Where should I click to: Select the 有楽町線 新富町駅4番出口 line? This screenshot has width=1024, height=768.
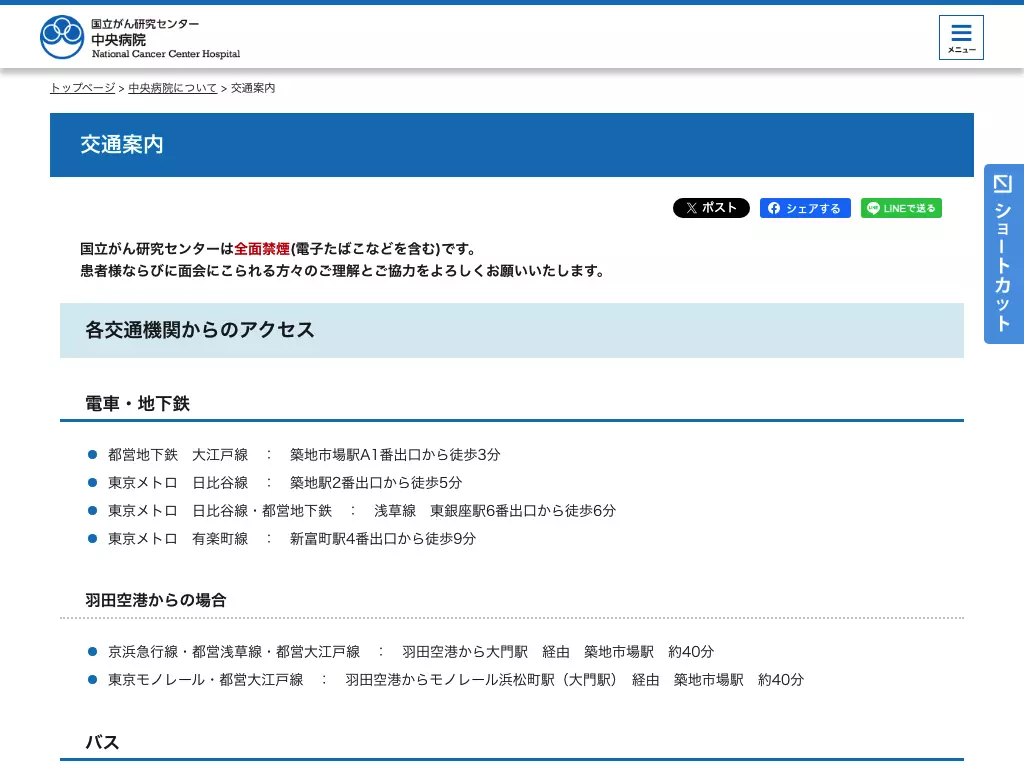tap(292, 539)
